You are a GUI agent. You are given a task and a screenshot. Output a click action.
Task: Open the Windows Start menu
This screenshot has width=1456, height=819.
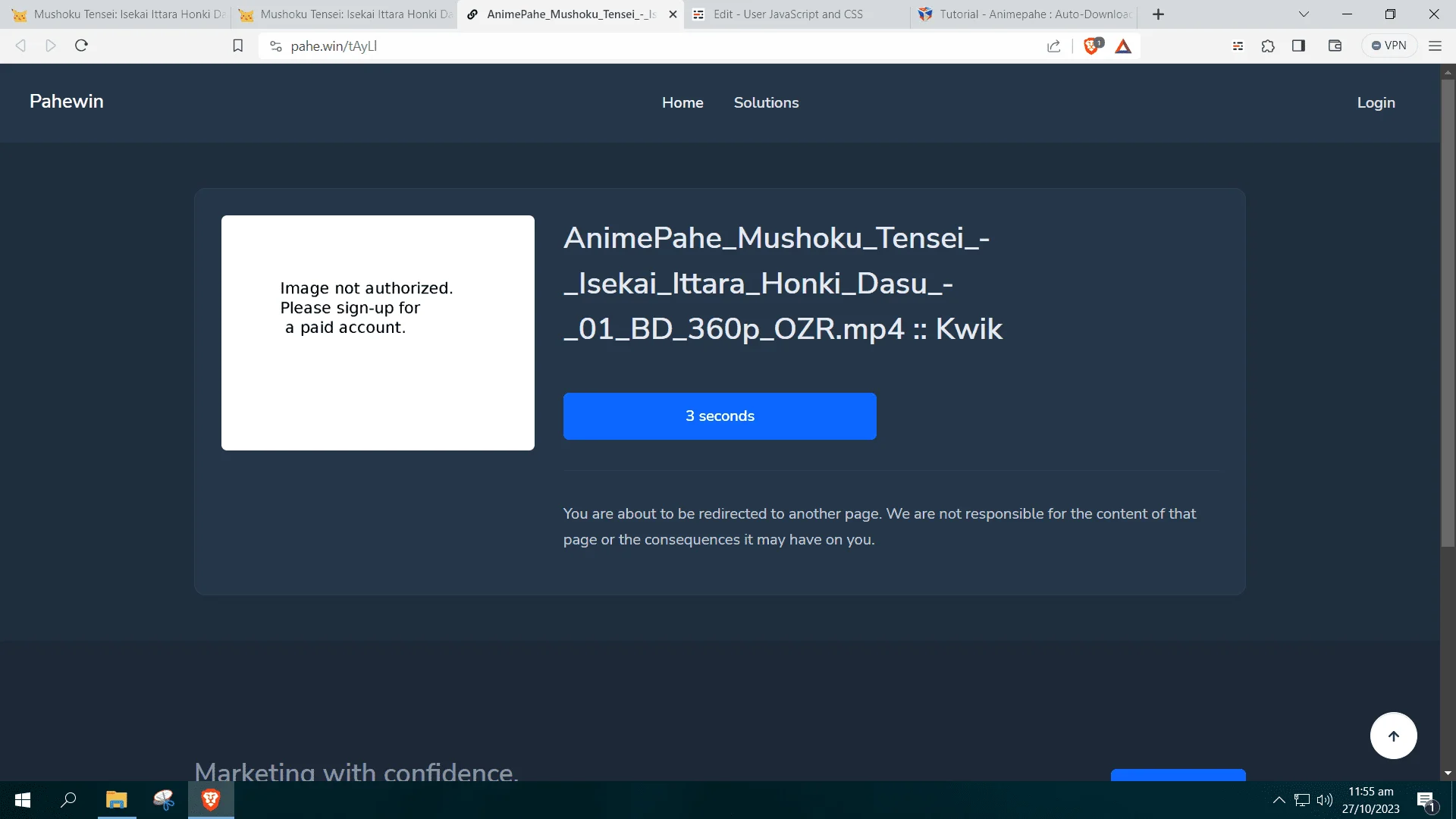[23, 800]
